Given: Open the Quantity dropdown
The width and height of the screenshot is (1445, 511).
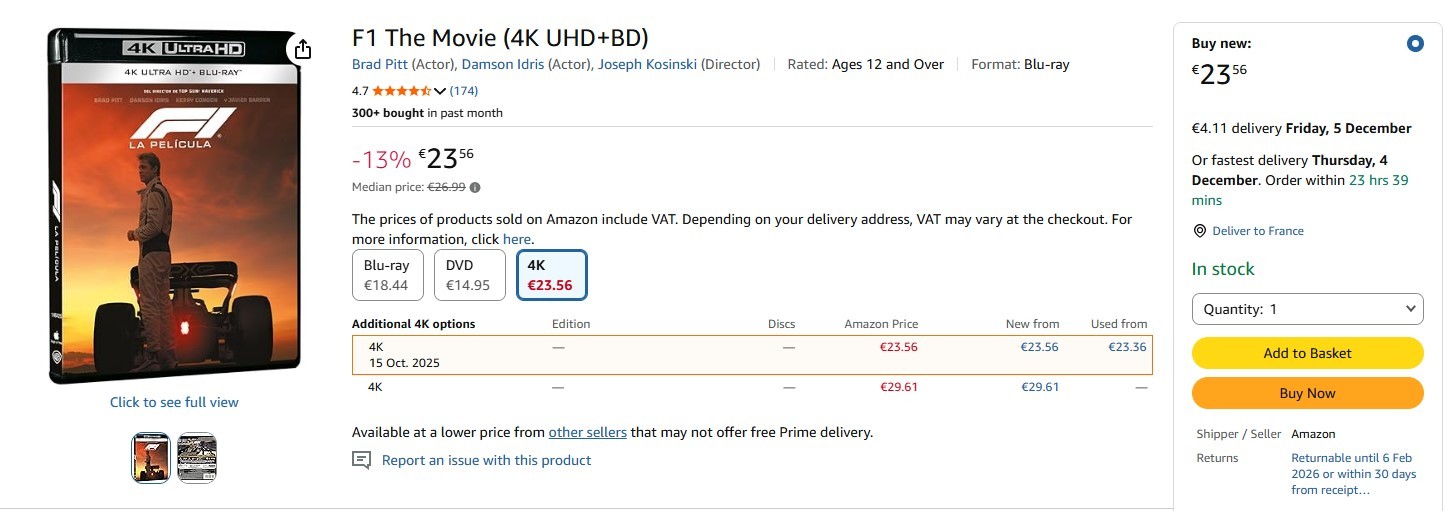Looking at the screenshot, I should click(1307, 309).
